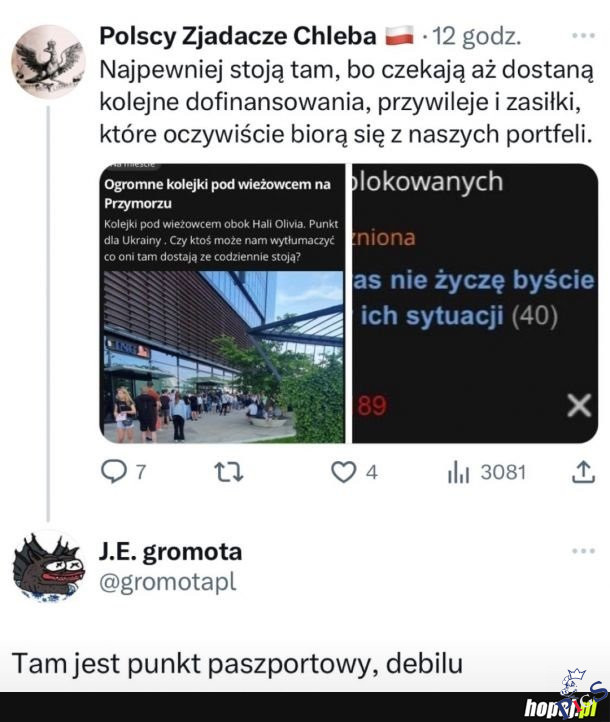Screen dimensions: 610x722
Task: Open three-dot menu on Polscy Zjadacze Chleba tweet
Action: 583,35
